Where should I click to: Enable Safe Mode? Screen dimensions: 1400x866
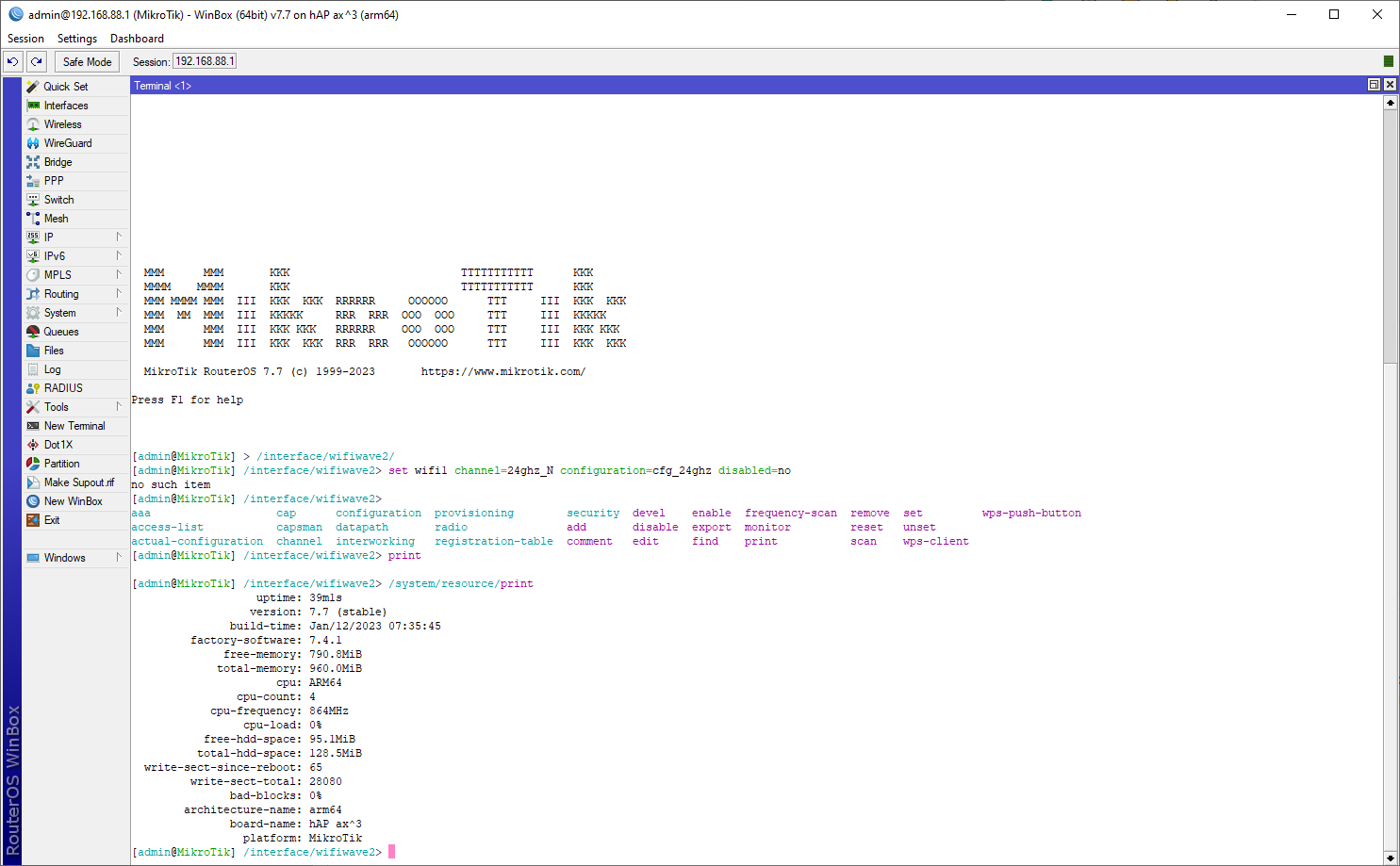pyautogui.click(x=87, y=61)
